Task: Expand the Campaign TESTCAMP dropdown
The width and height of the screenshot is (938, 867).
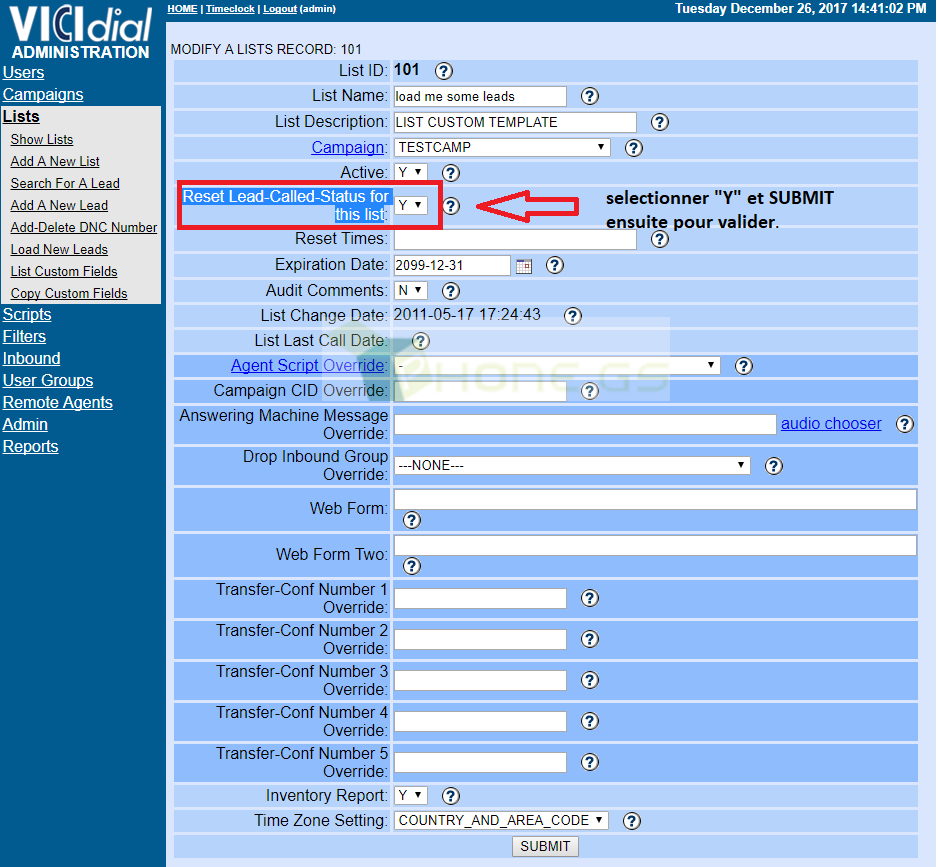Action: pos(502,147)
